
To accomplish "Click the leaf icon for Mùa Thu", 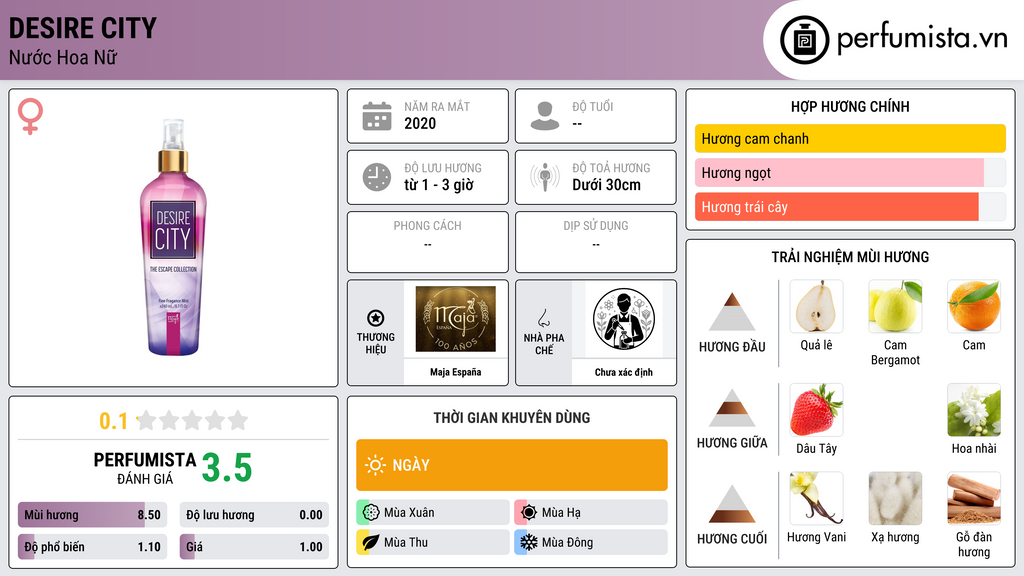I will coord(371,542).
